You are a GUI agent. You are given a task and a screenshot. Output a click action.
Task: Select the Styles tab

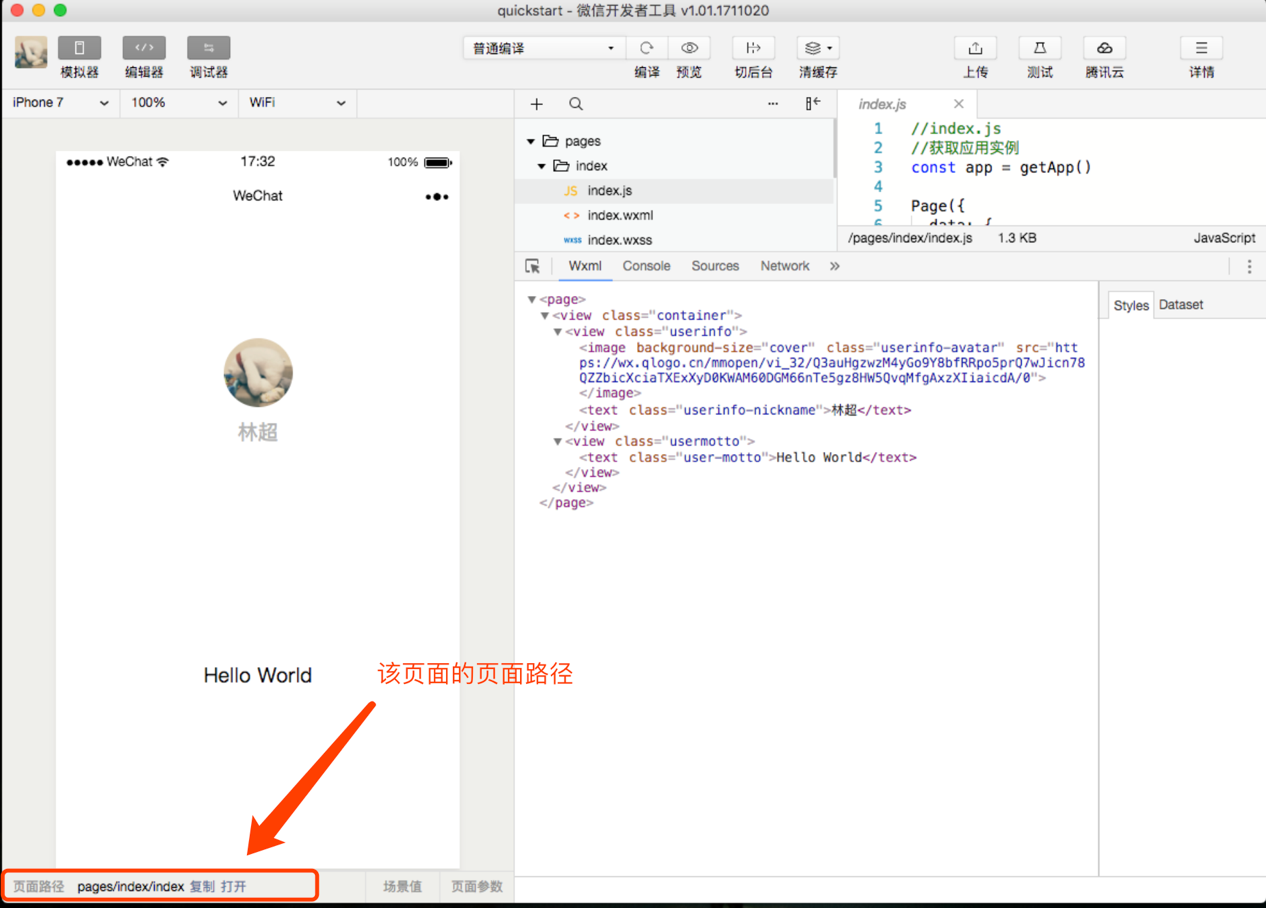pos(1131,305)
